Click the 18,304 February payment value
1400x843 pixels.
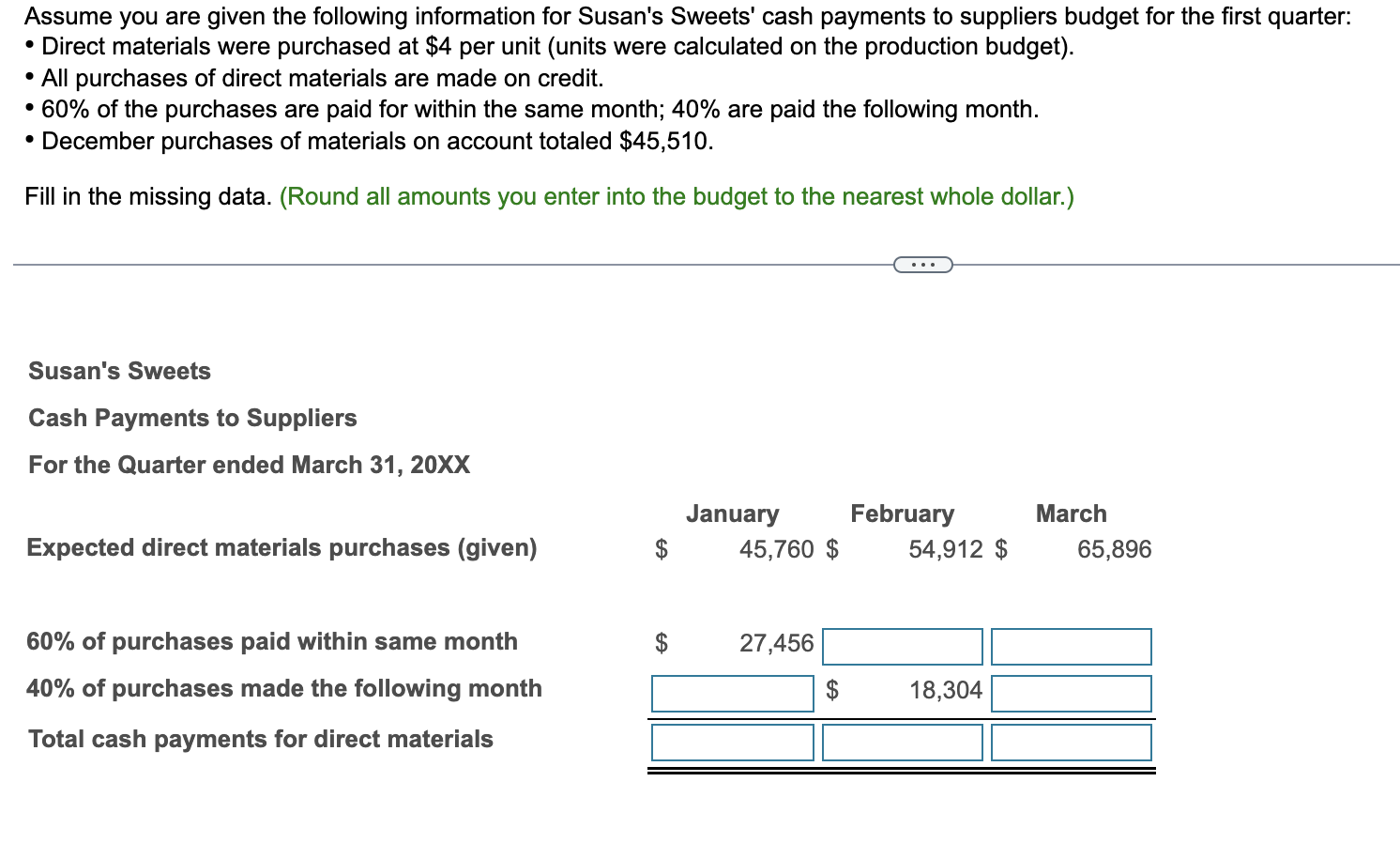[x=945, y=690]
